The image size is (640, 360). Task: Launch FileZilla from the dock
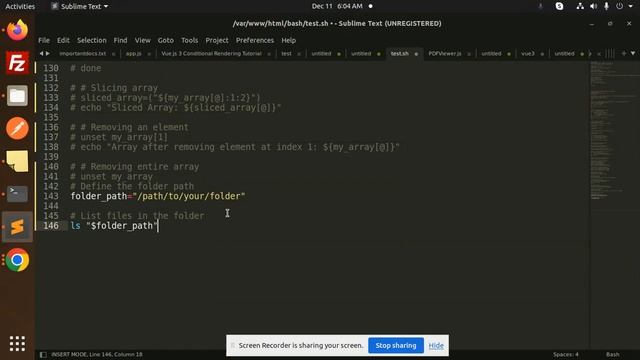(17, 63)
